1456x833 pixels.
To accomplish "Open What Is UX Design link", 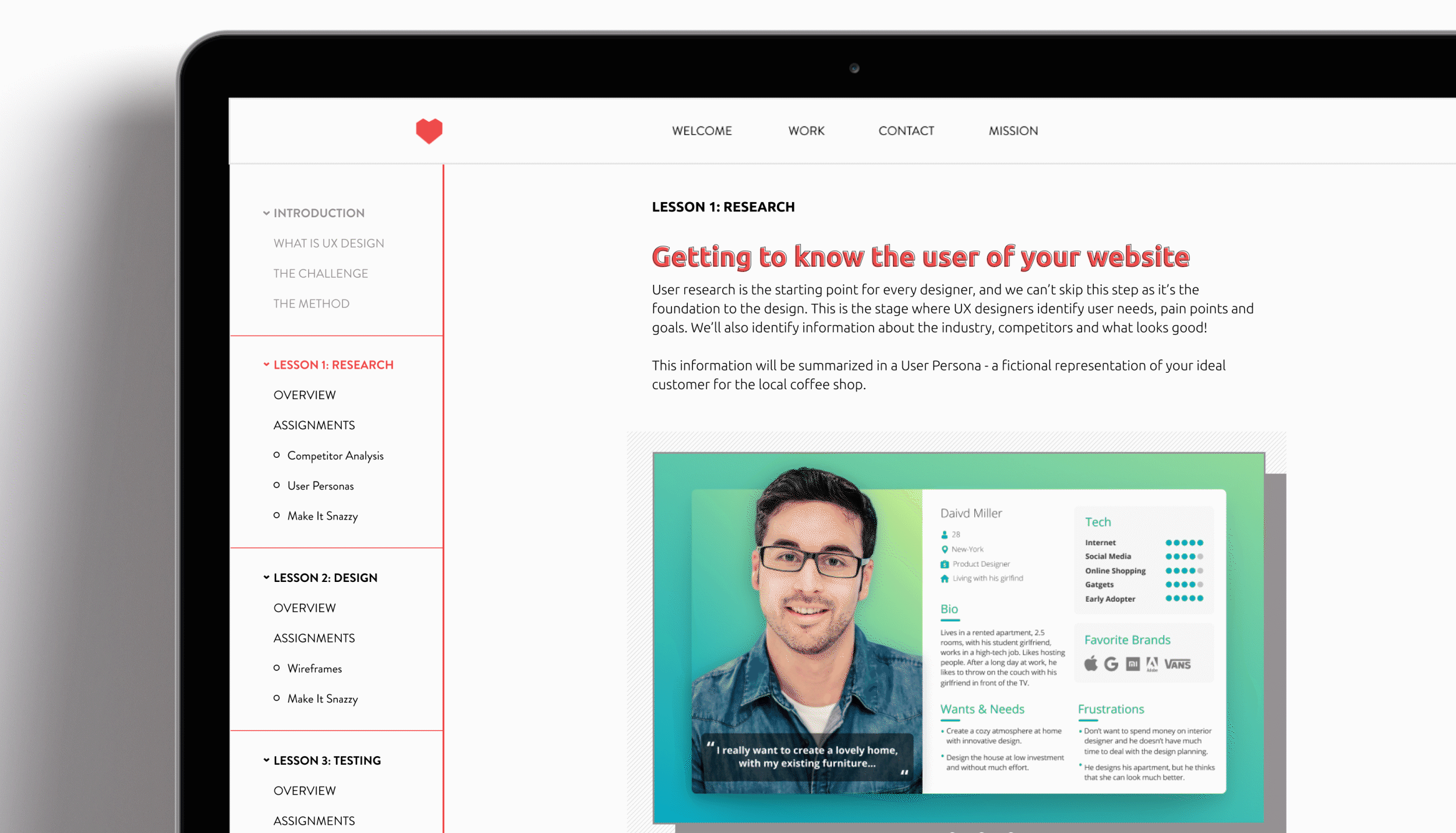I will (x=328, y=243).
